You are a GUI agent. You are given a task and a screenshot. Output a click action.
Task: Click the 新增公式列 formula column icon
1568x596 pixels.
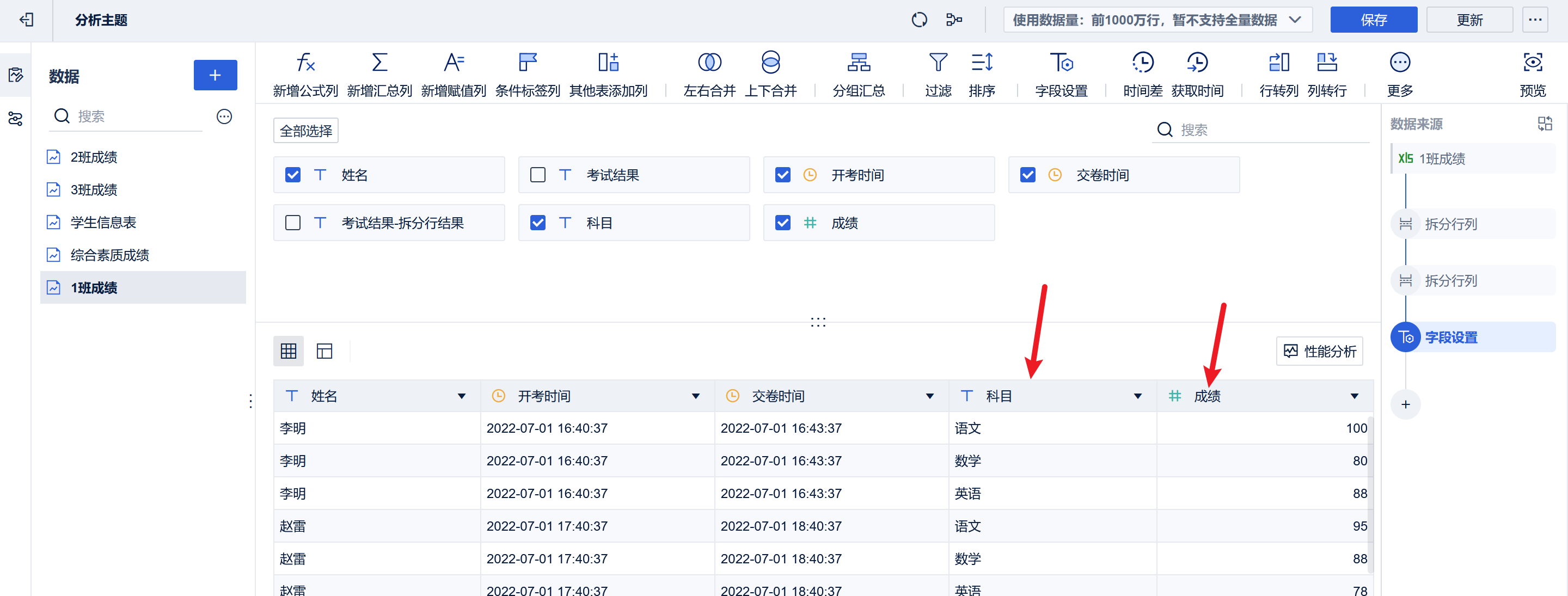coord(305,63)
